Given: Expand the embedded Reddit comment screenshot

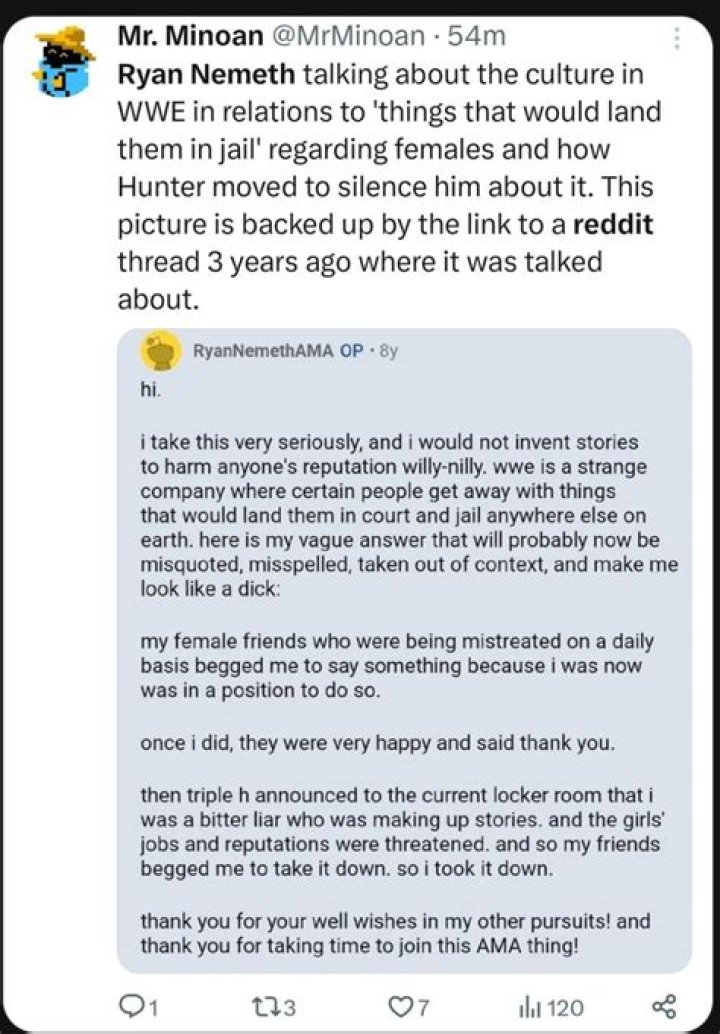Looking at the screenshot, I should point(404,650).
